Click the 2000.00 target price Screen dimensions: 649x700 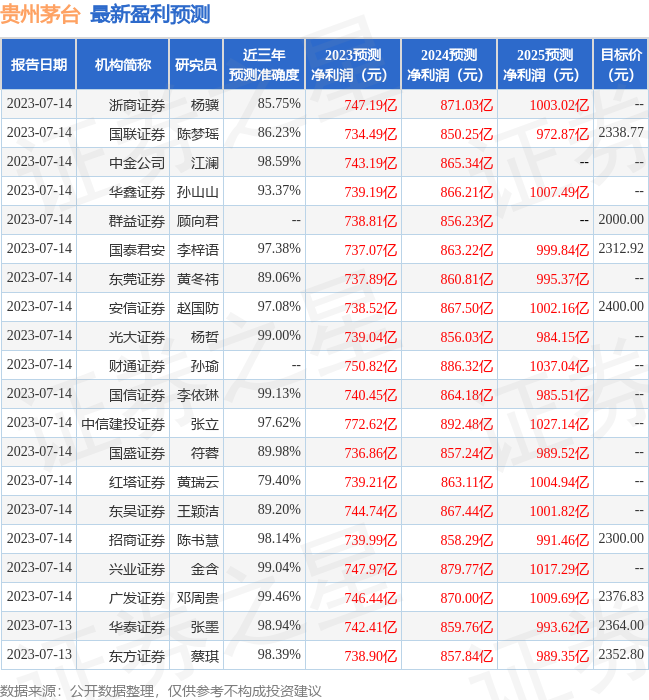[621, 219]
